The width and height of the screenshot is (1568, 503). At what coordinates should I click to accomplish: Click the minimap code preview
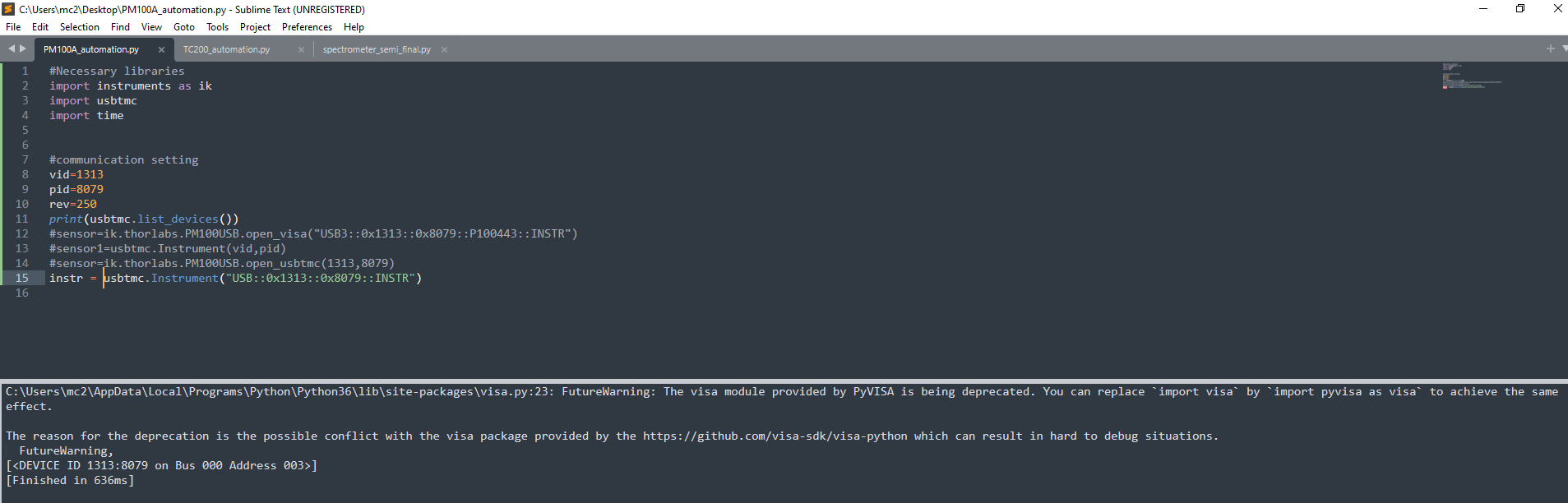1472,78
